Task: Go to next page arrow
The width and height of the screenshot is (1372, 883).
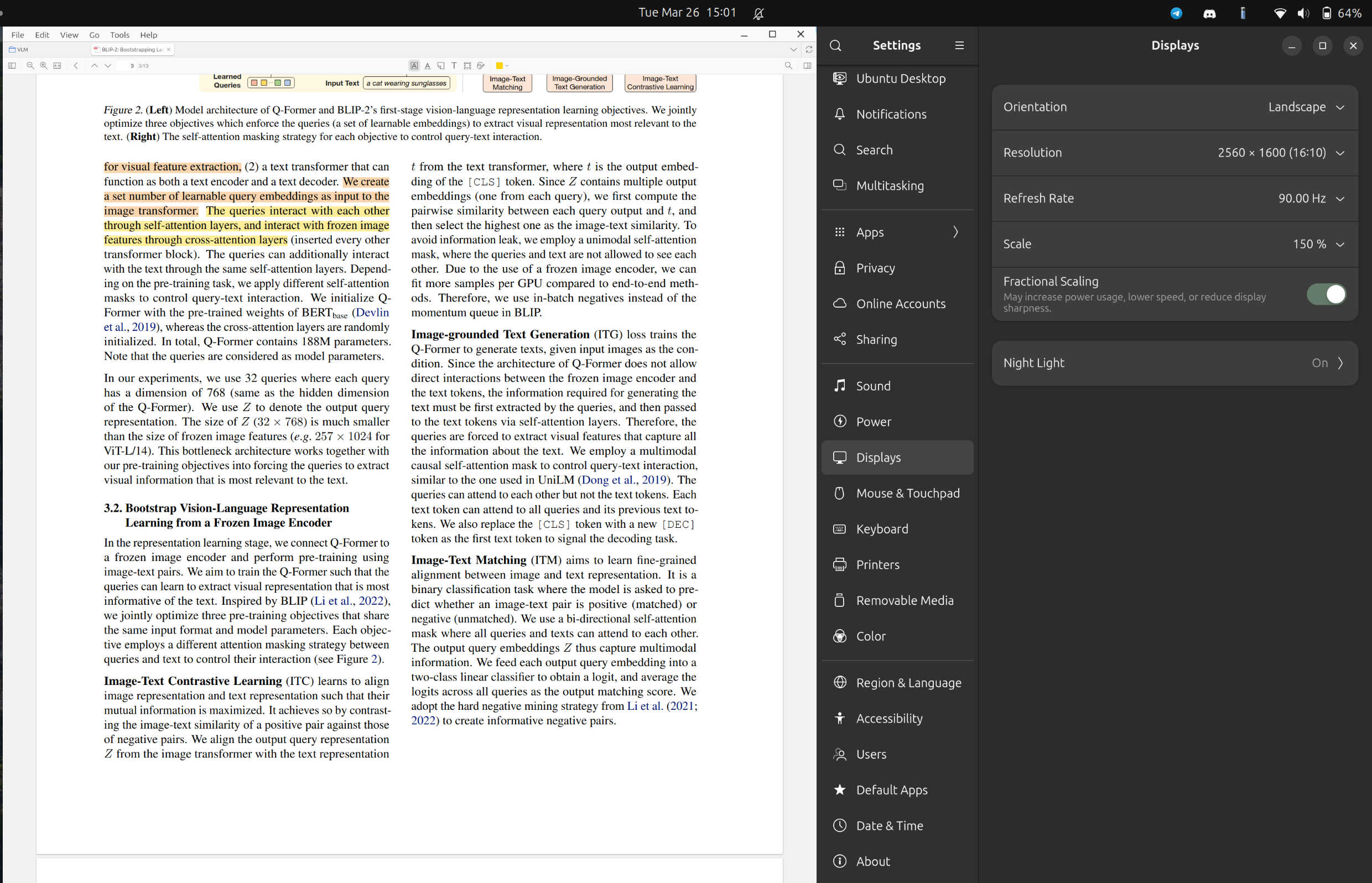Action: (108, 65)
